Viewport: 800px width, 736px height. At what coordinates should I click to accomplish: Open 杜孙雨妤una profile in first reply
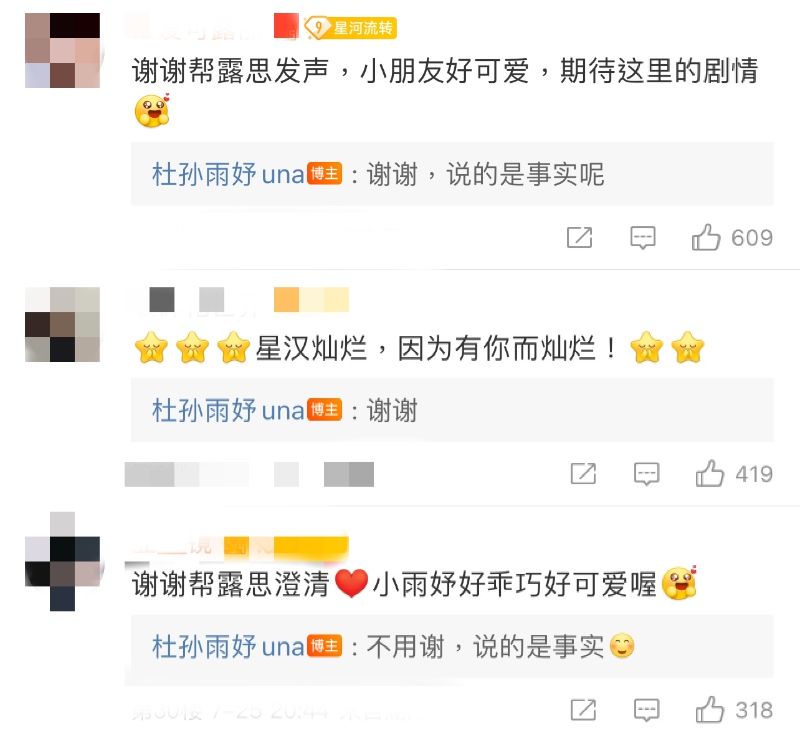point(228,175)
